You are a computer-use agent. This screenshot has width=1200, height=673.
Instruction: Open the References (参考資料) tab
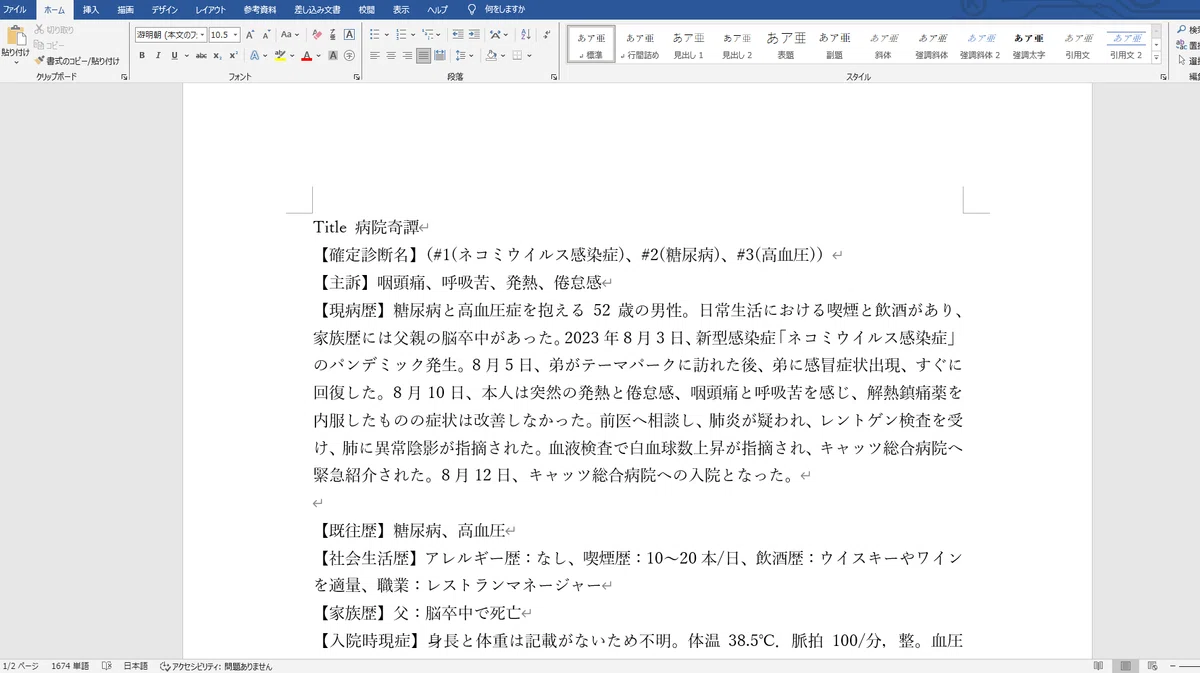260,8
